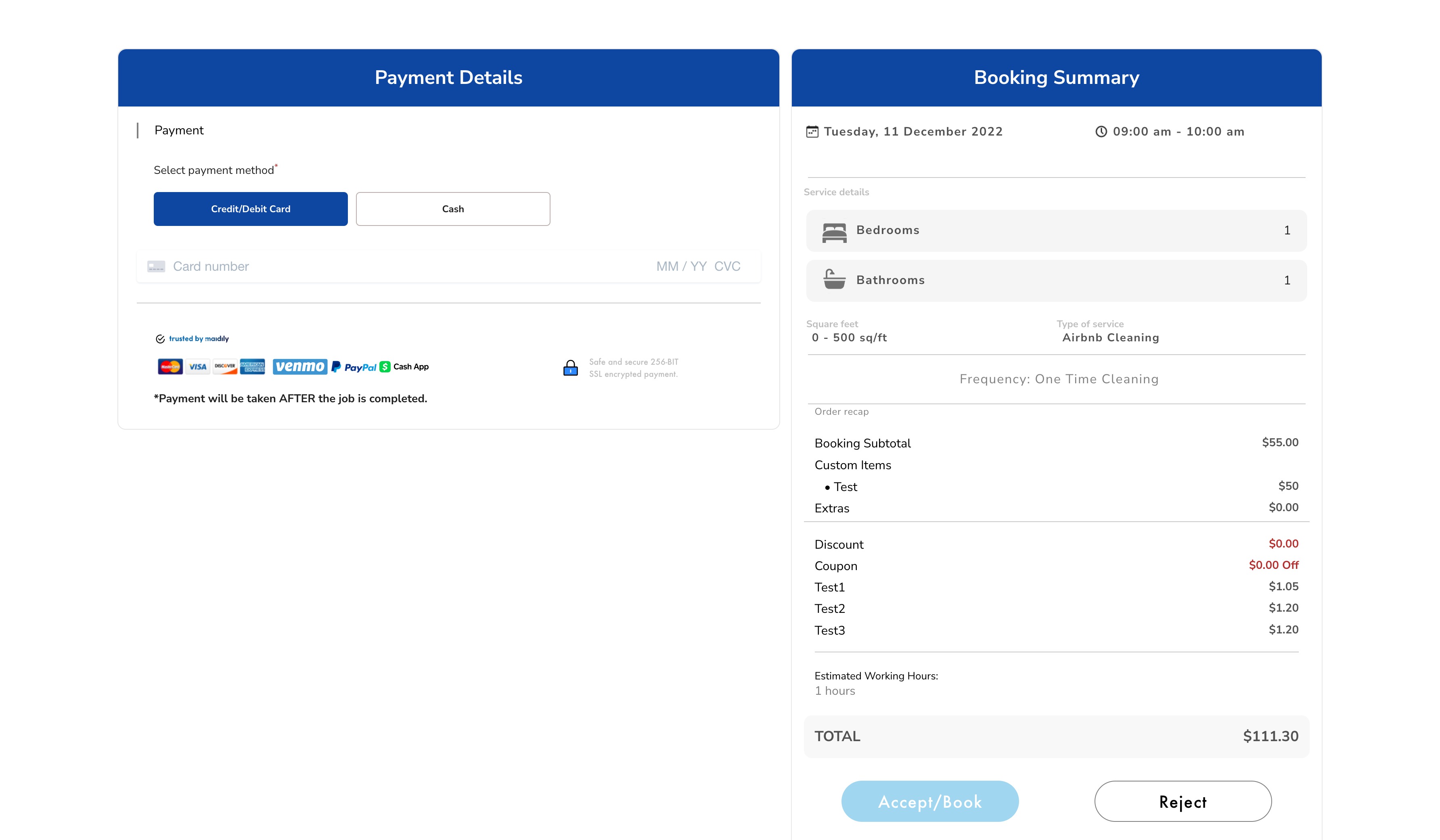1440x840 pixels.
Task: Click the CVC field
Action: tap(727, 266)
